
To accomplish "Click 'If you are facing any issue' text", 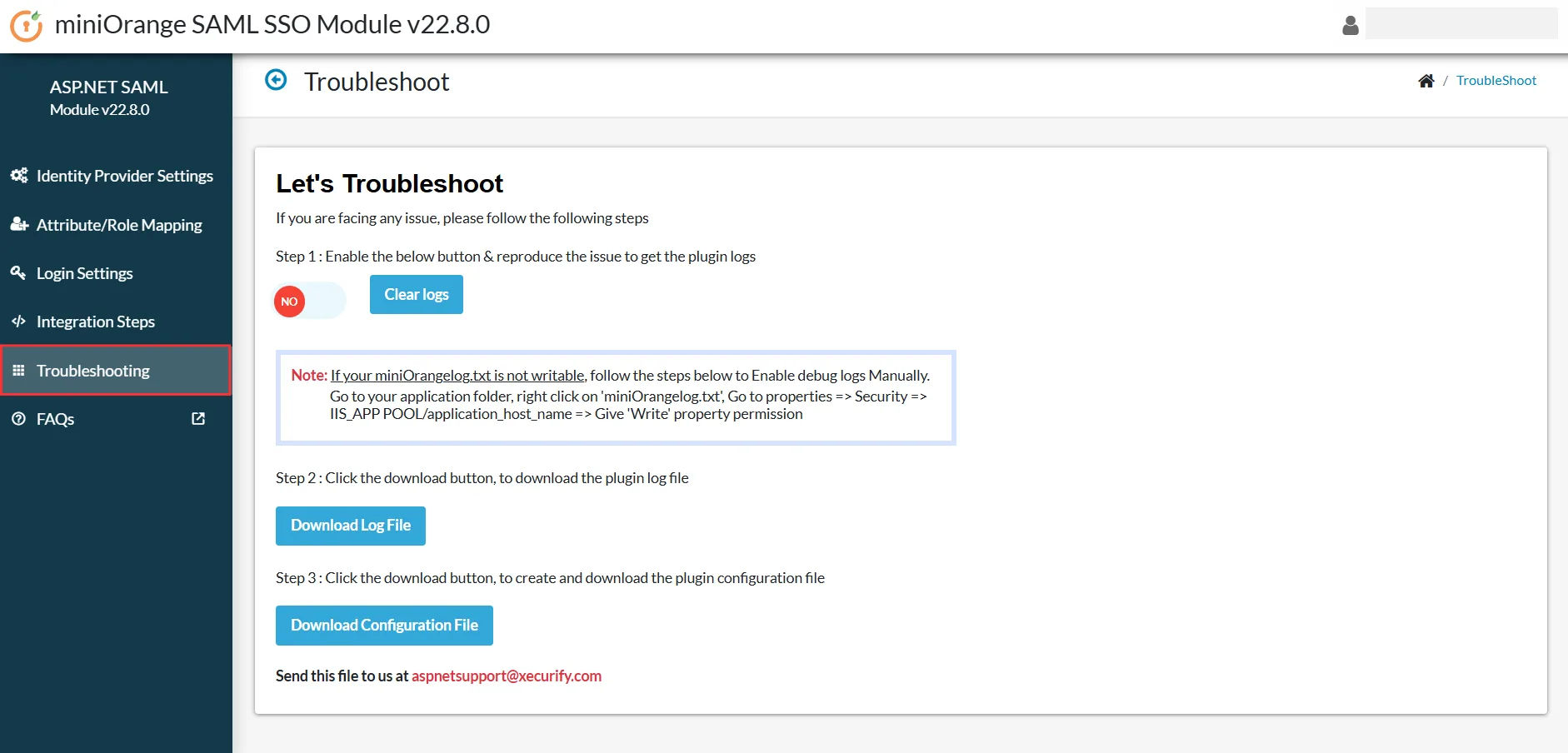I will coord(462,218).
